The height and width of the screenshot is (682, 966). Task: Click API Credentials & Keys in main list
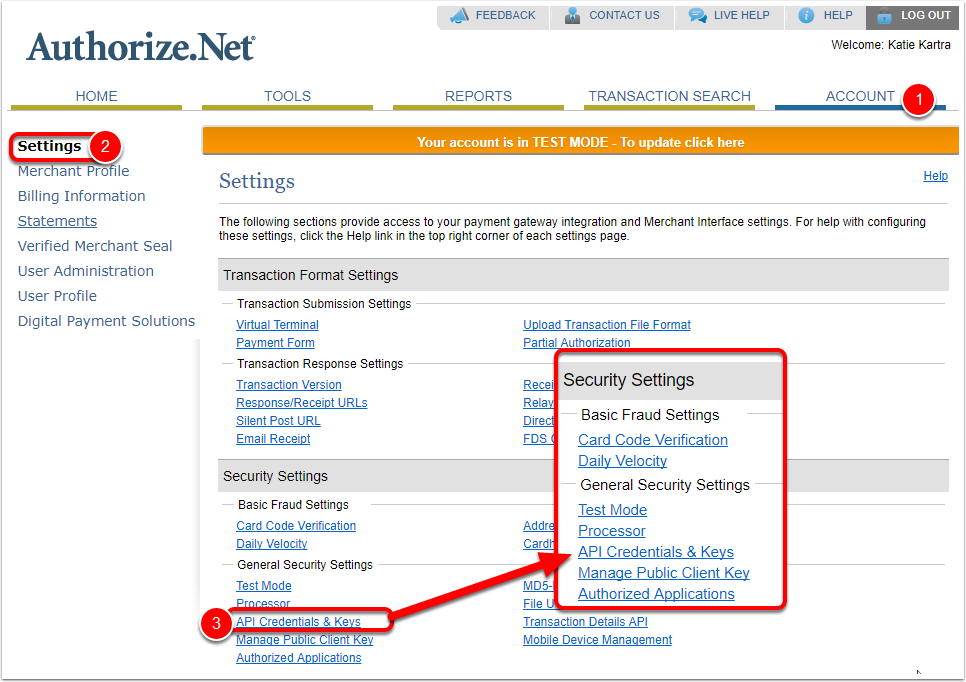click(299, 622)
